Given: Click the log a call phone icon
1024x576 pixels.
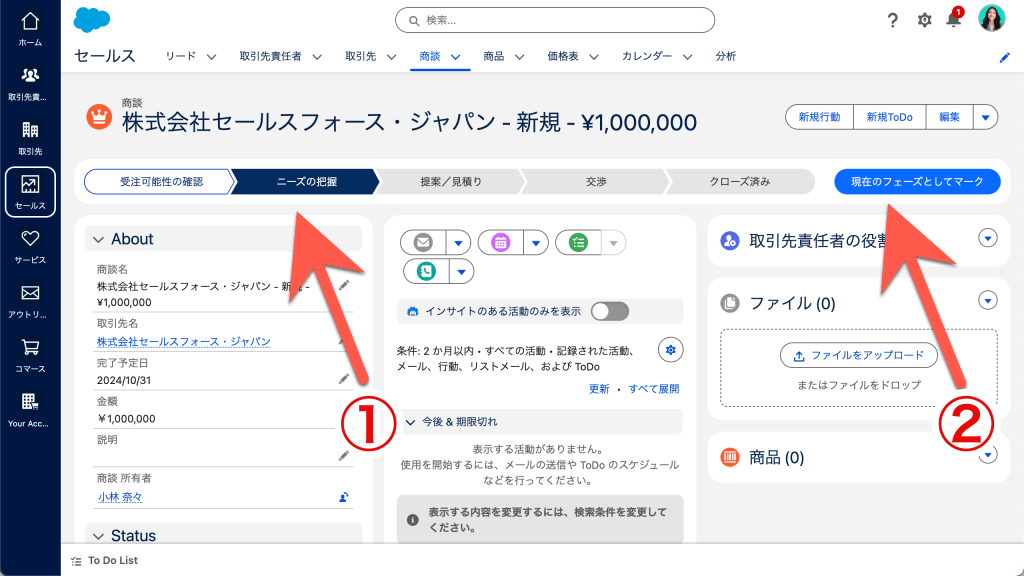Looking at the screenshot, I should click(426, 271).
